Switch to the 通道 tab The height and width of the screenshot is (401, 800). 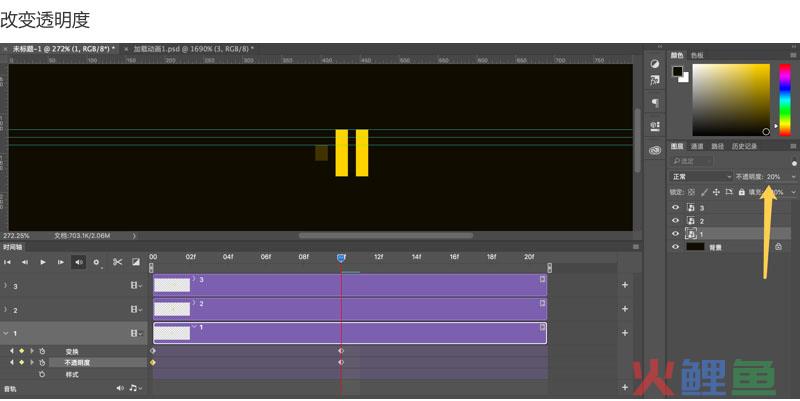tap(697, 146)
